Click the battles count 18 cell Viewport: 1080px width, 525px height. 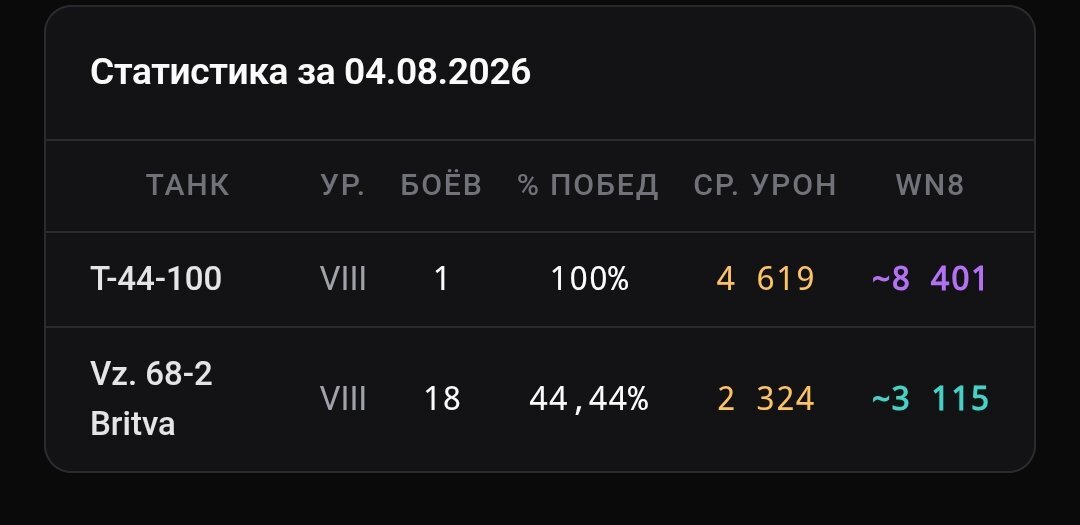tap(442, 399)
